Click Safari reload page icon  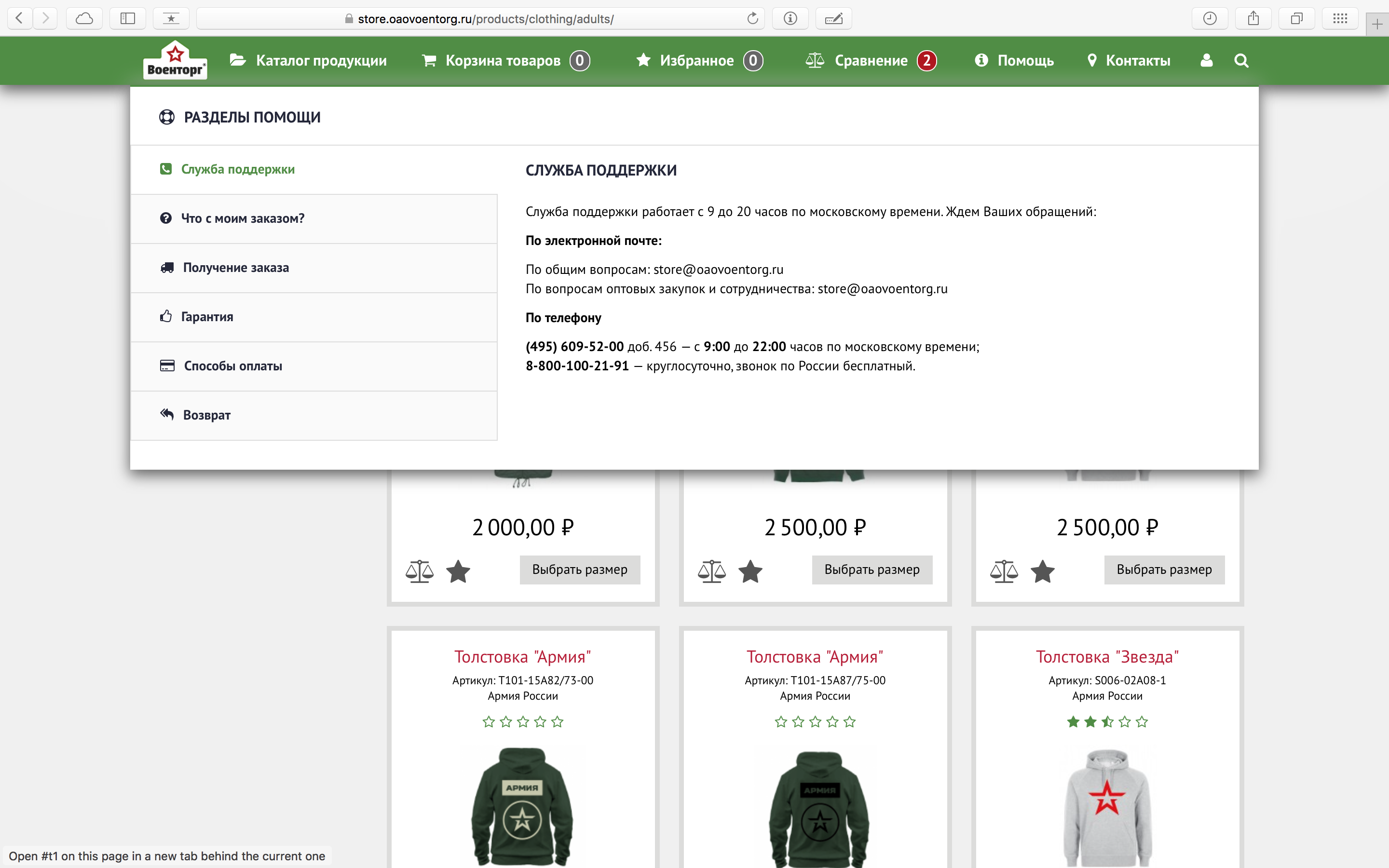click(x=752, y=18)
